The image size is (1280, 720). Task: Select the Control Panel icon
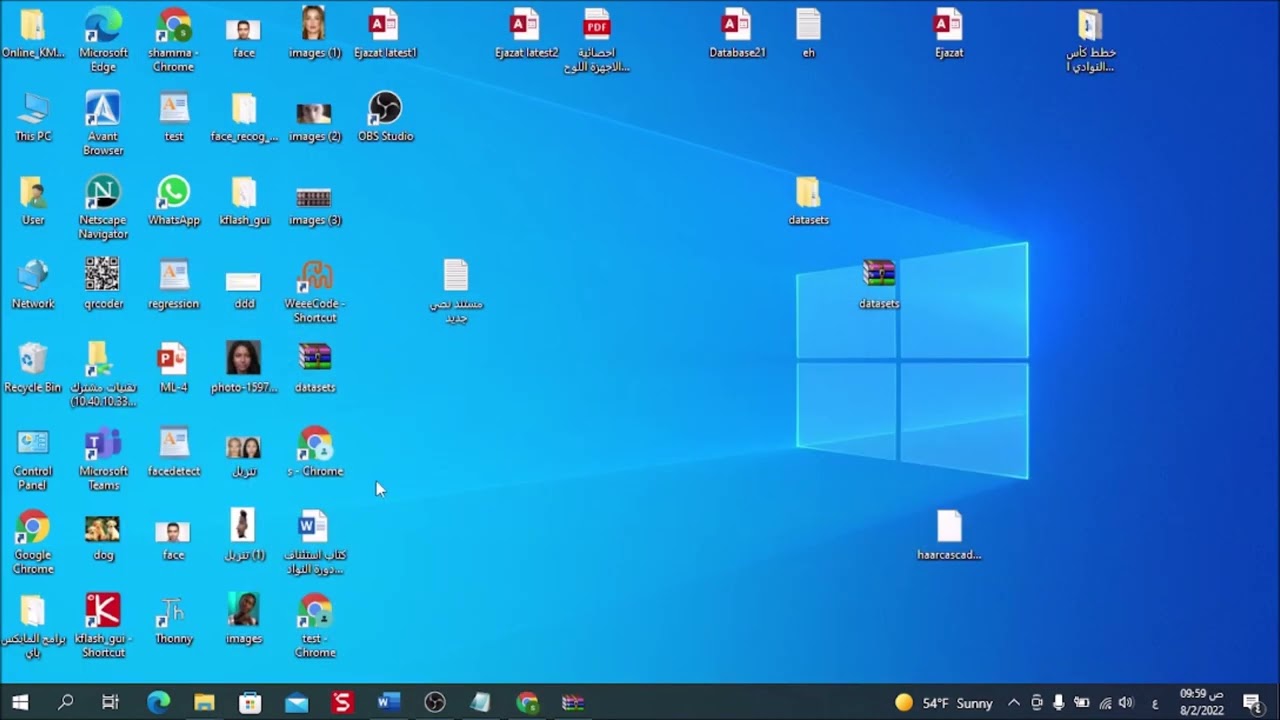pyautogui.click(x=33, y=459)
